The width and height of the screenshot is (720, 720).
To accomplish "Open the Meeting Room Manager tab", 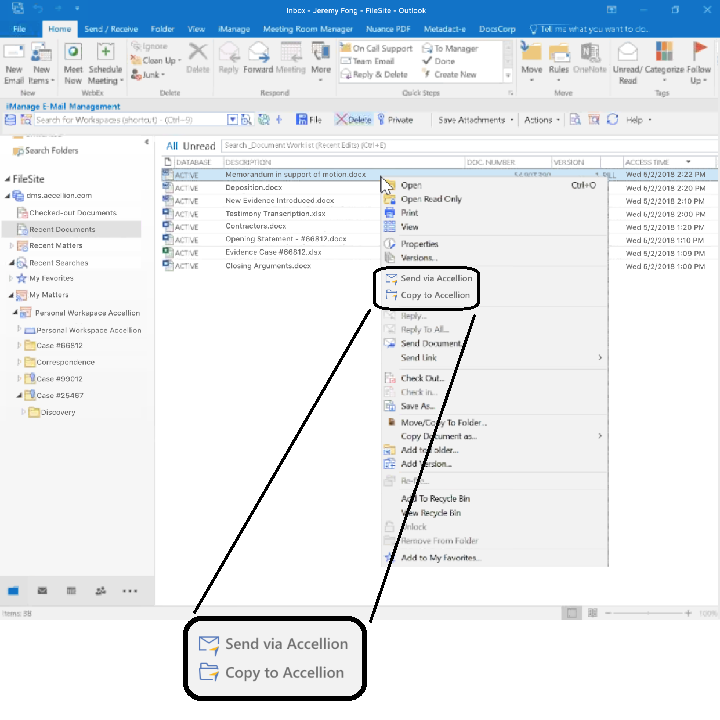I will [308, 29].
